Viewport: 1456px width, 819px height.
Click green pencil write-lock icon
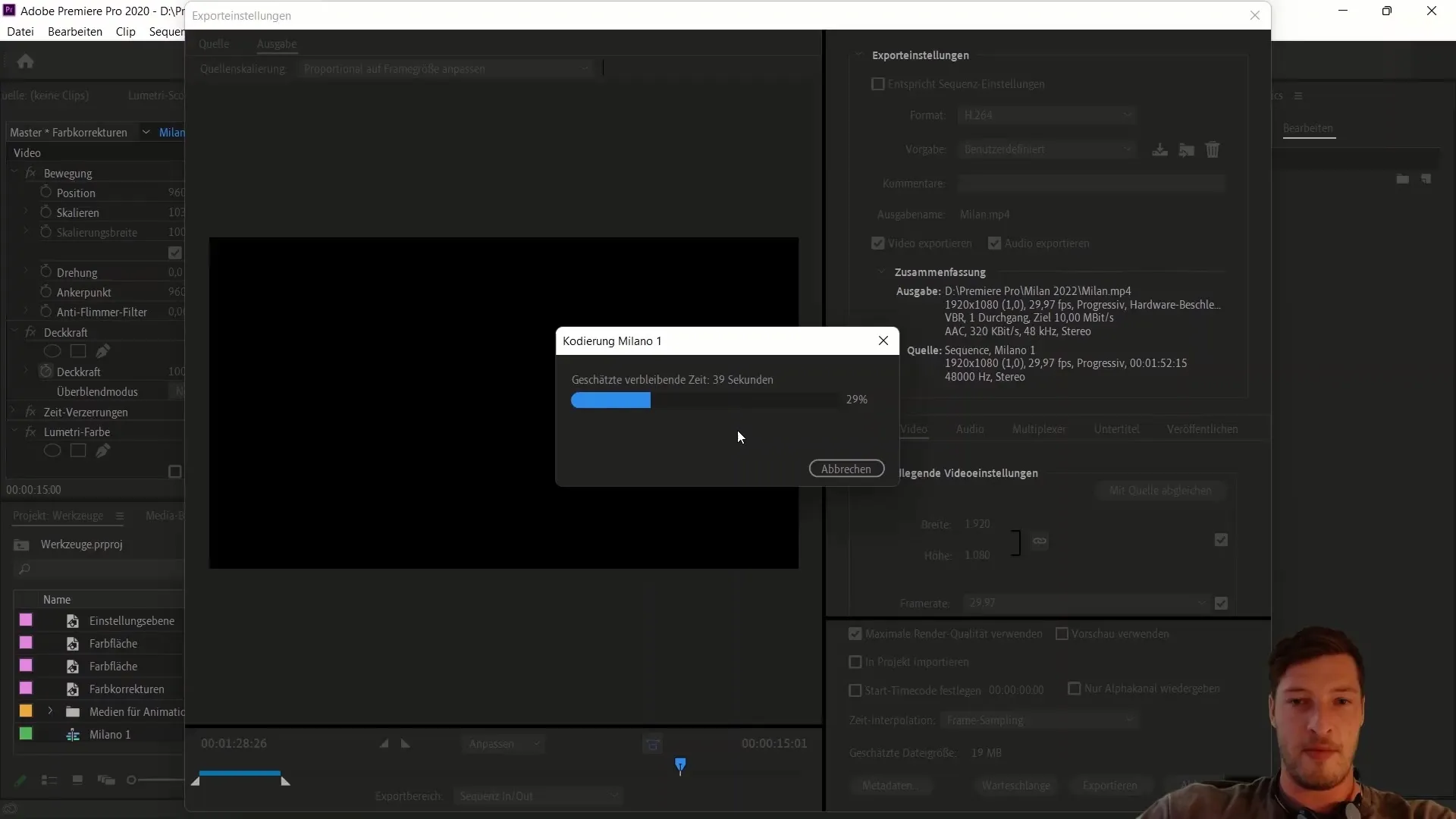tap(20, 780)
